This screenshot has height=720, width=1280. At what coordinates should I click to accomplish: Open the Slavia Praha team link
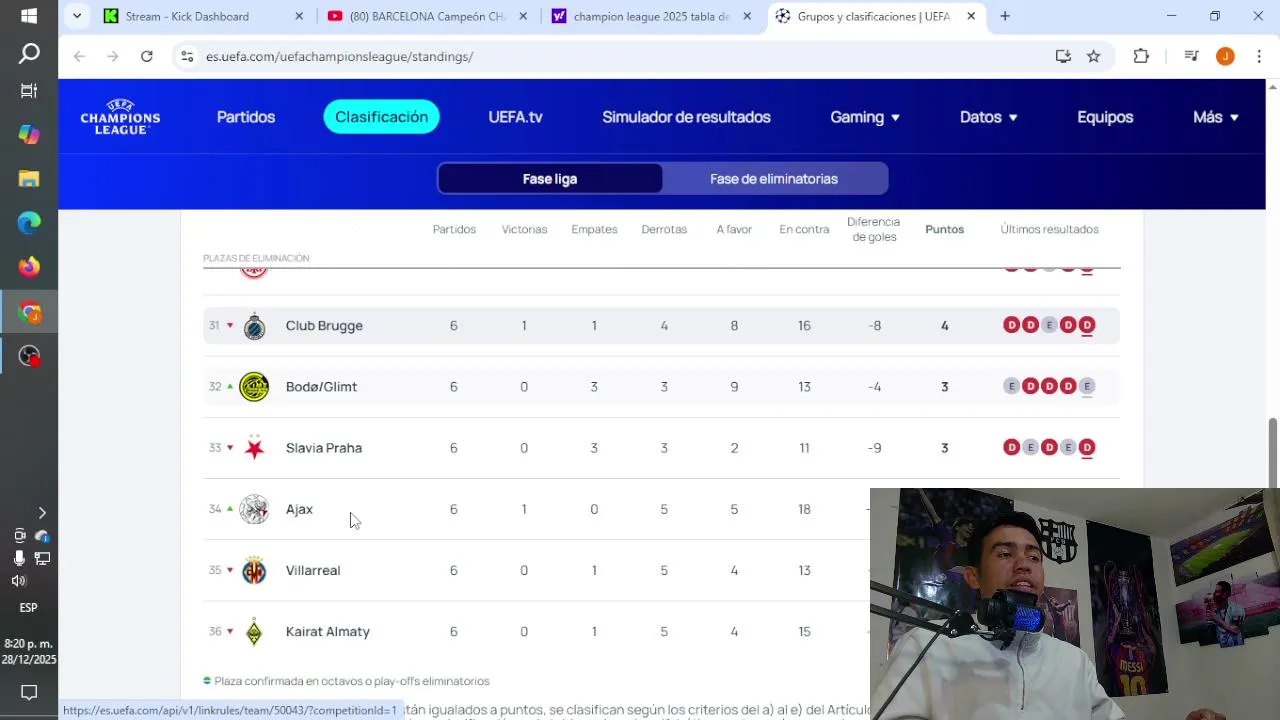(324, 448)
